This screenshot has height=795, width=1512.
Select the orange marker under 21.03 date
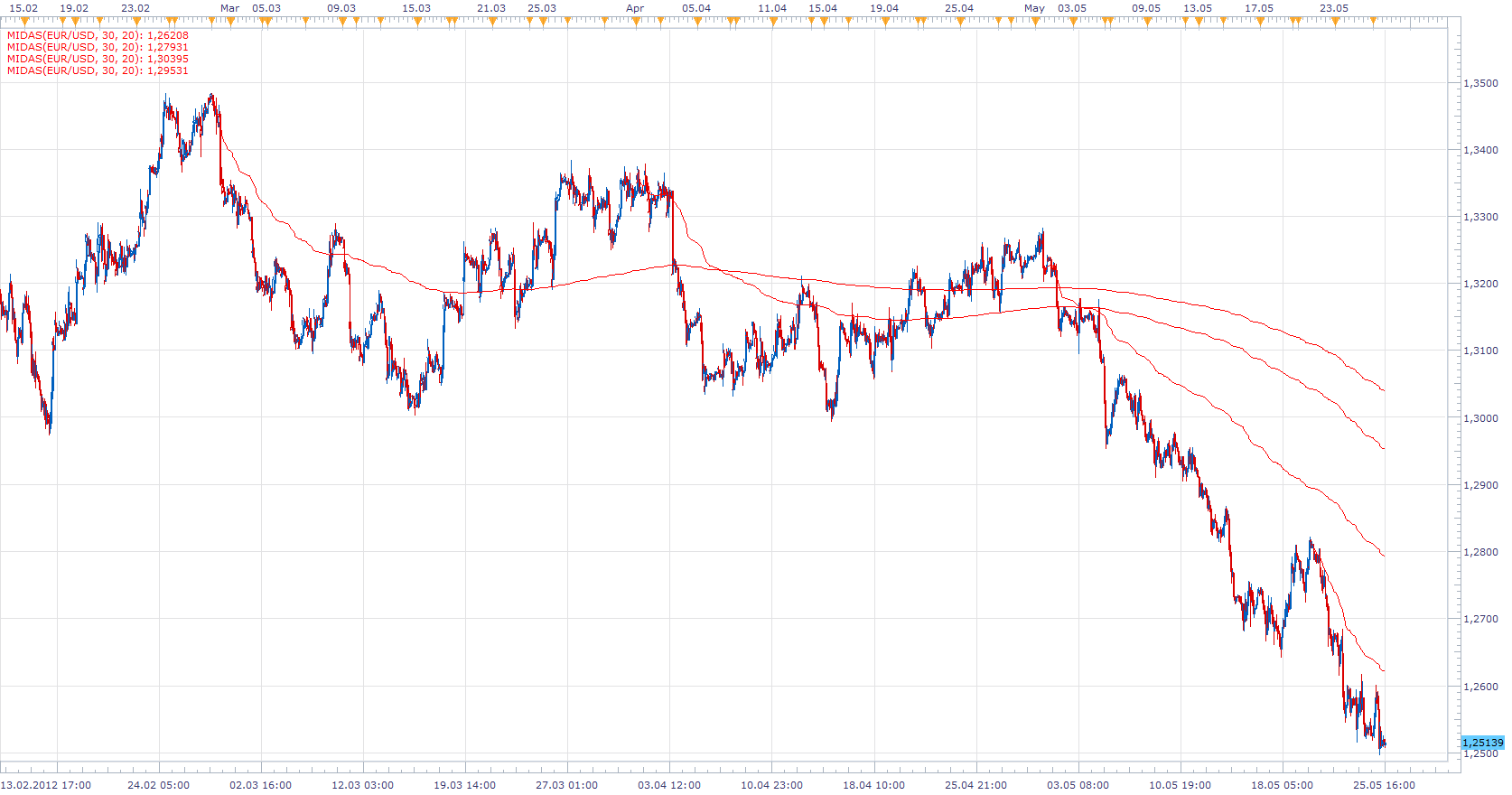coord(492,21)
